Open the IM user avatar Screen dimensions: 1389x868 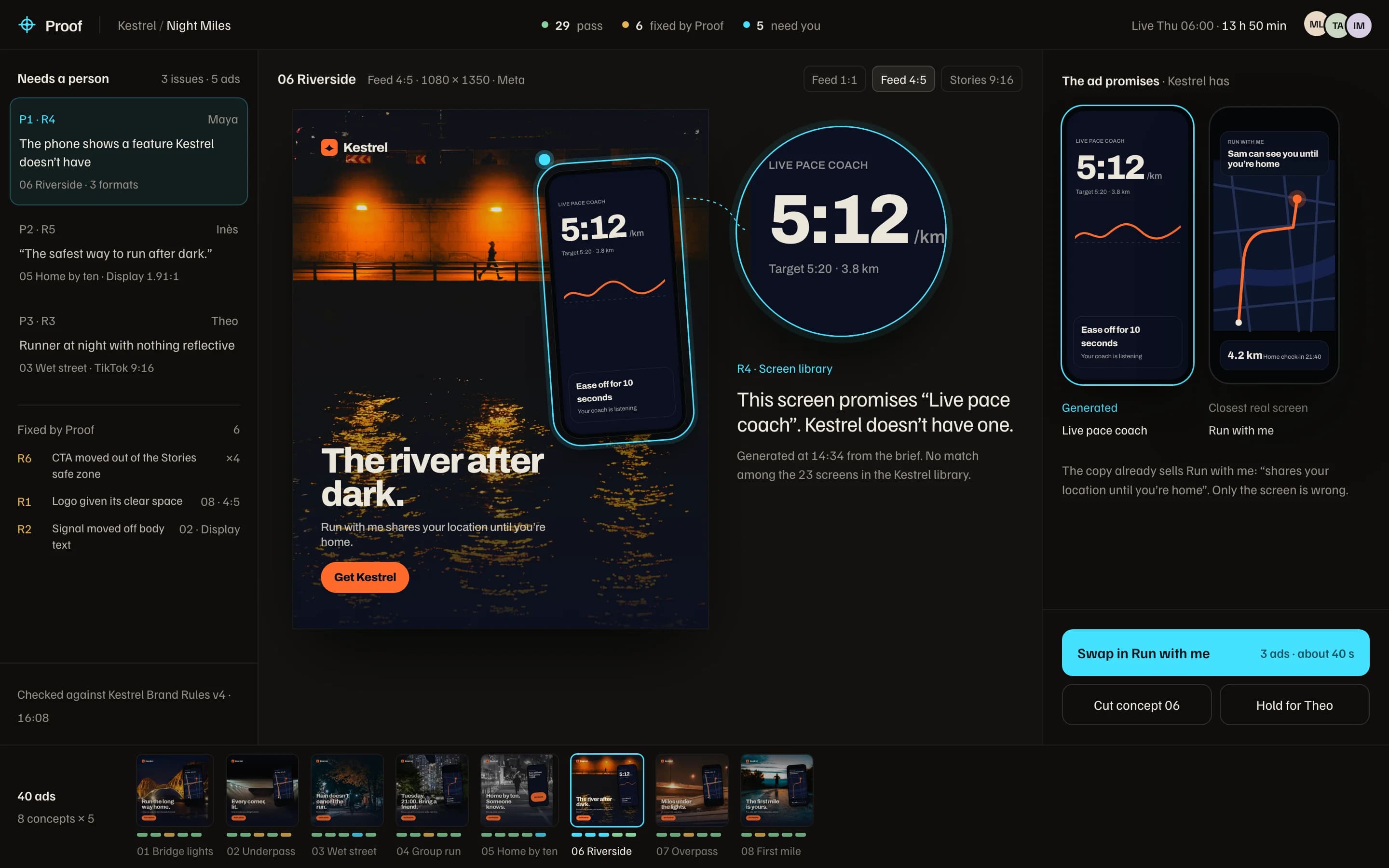click(x=1359, y=26)
